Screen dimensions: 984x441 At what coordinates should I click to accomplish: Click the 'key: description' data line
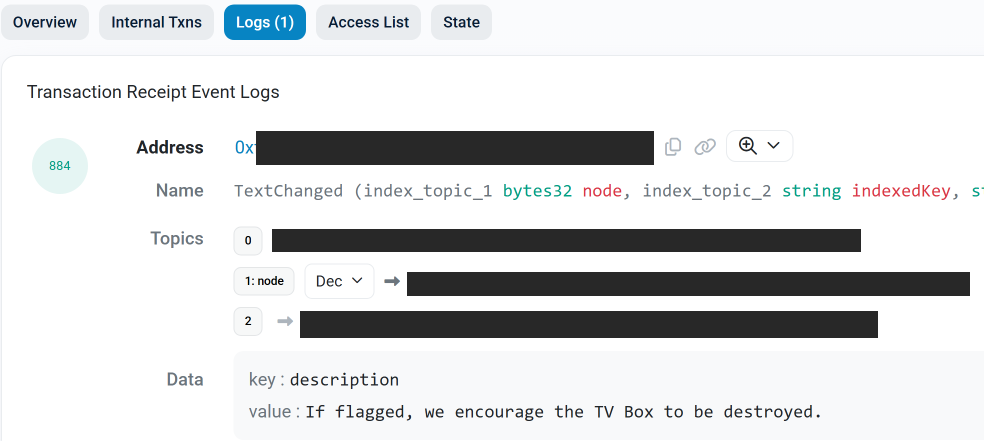(x=324, y=380)
